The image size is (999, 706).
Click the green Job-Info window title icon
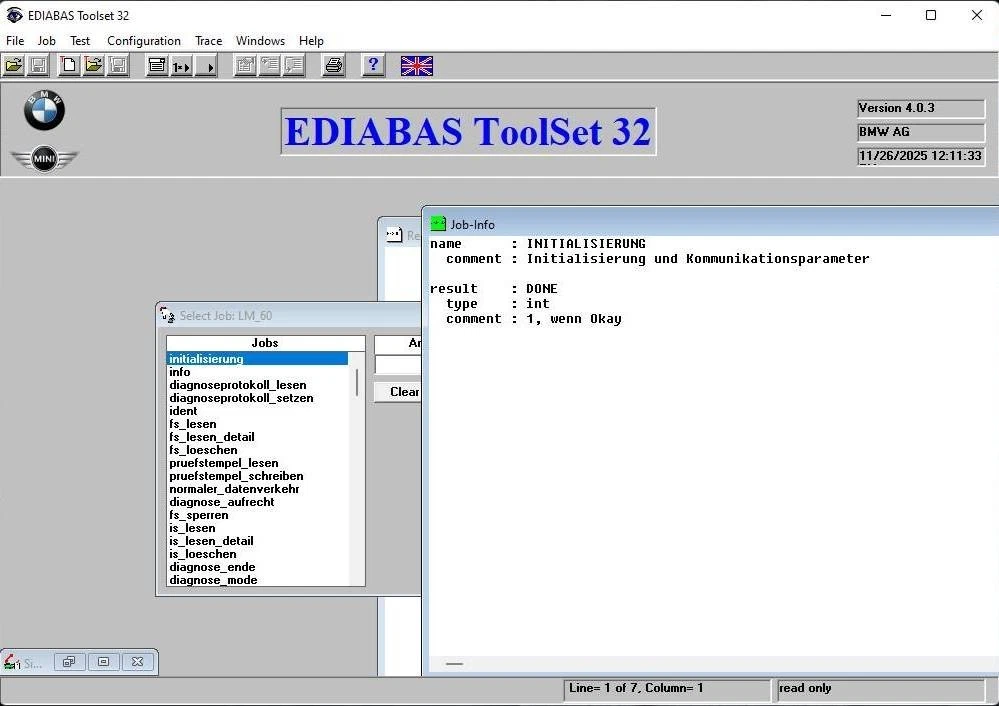click(438, 224)
